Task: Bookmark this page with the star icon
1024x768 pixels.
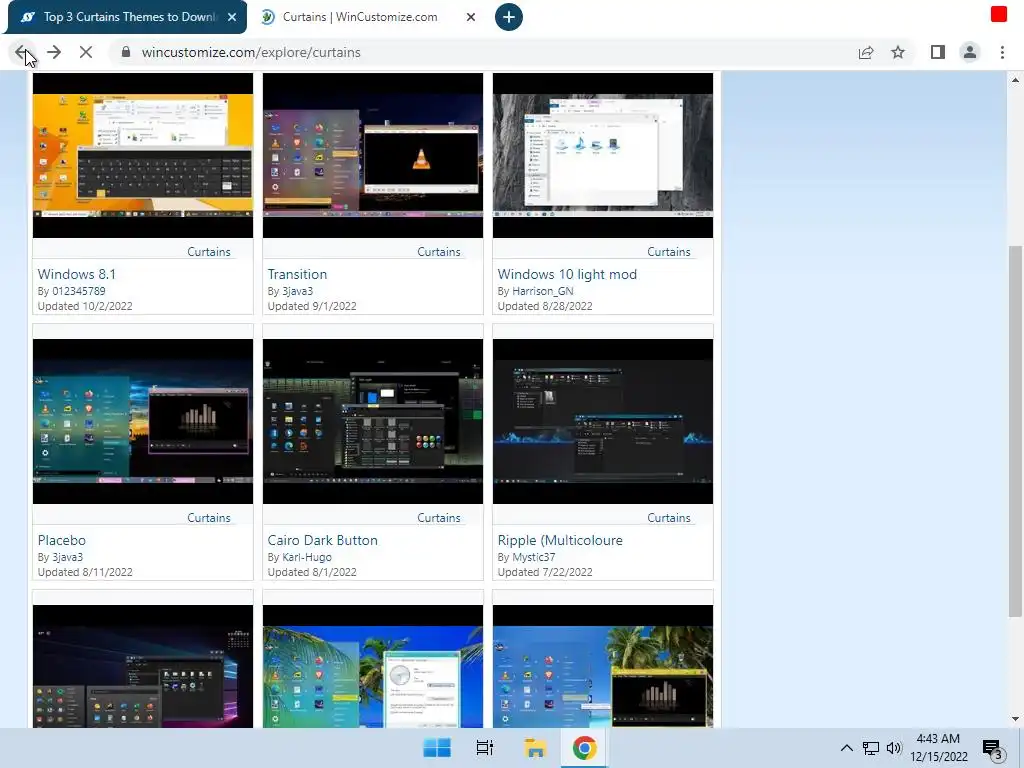Action: 898,52
